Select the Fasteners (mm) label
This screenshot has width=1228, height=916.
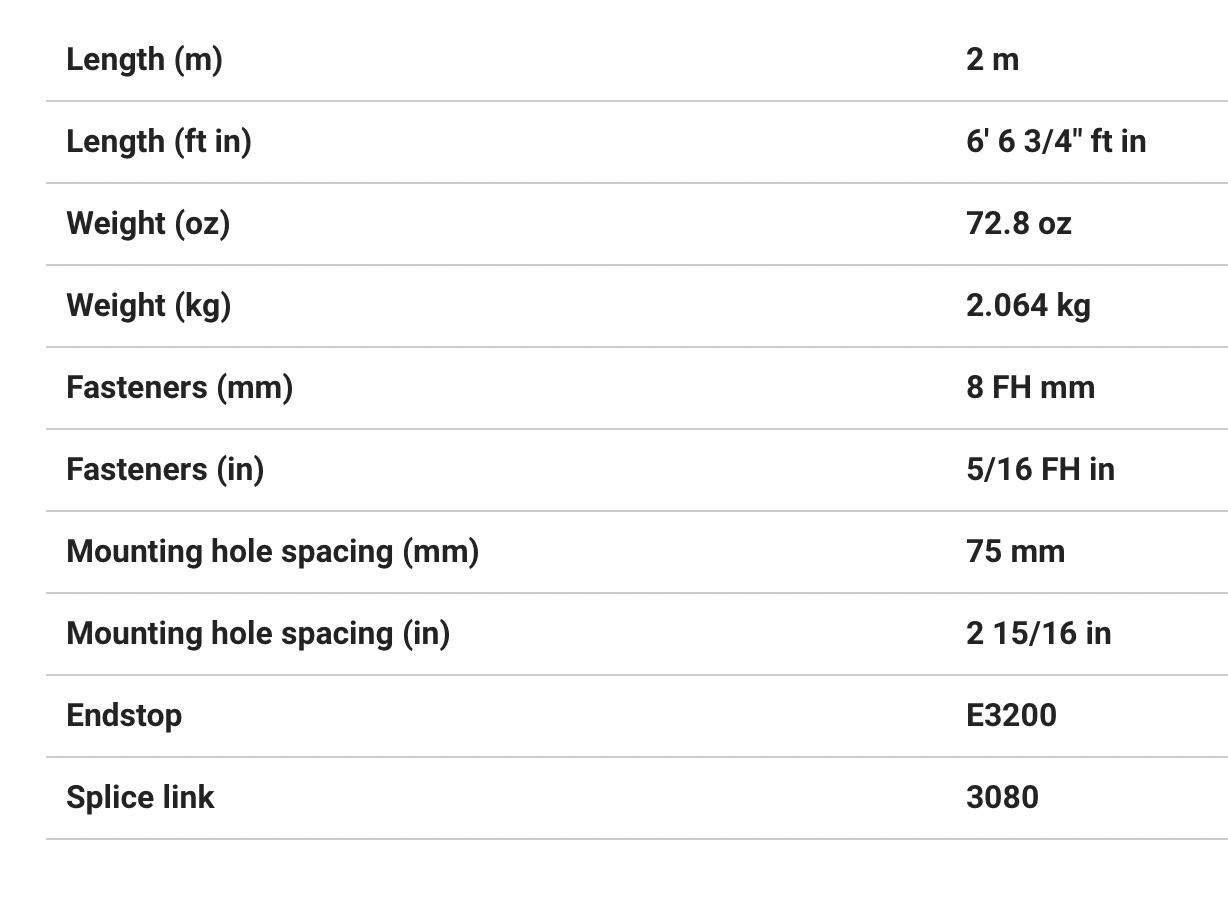[179, 388]
